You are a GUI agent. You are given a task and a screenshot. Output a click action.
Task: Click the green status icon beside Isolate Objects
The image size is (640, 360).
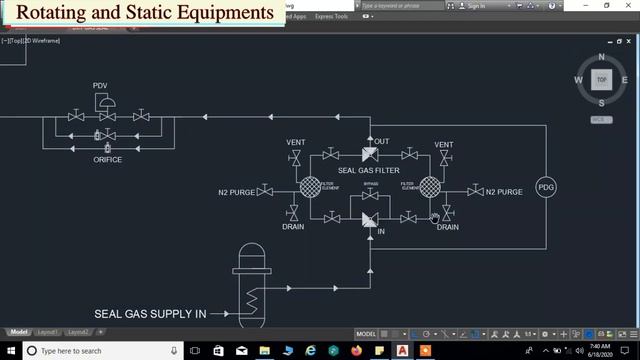[x=610, y=334]
